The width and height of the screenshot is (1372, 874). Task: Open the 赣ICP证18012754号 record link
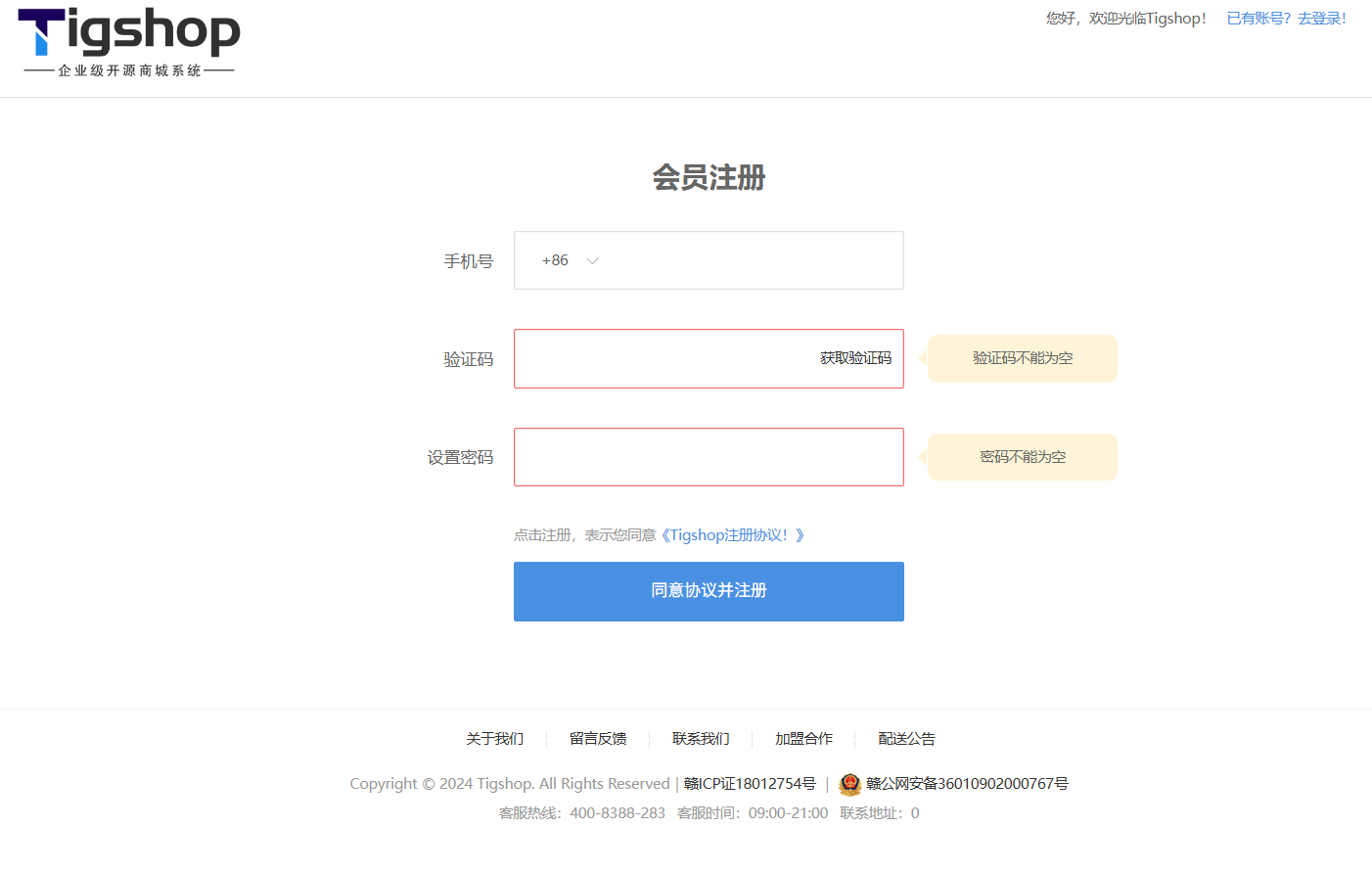(x=750, y=784)
